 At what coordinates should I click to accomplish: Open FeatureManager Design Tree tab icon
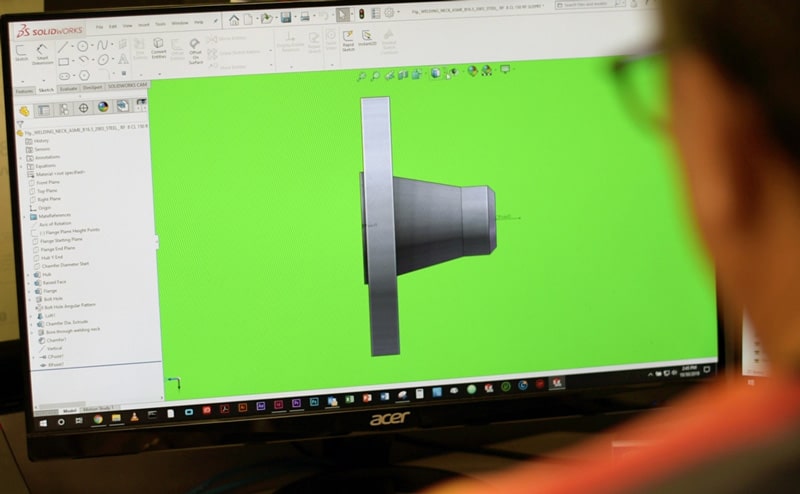24,111
